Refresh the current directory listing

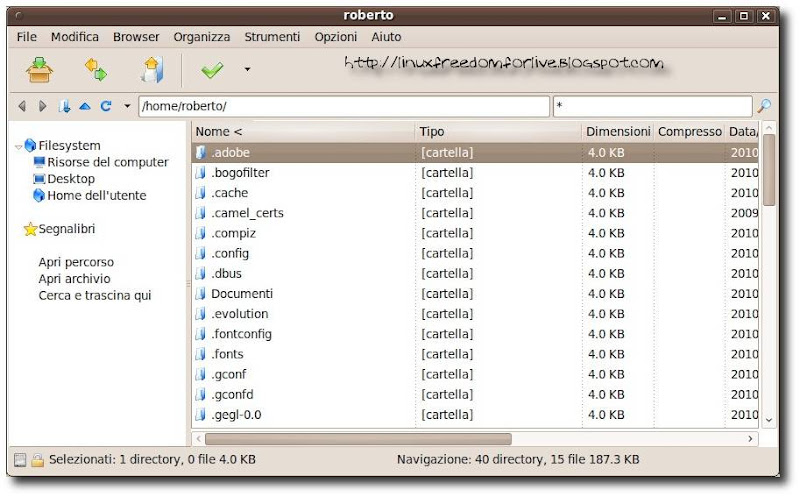click(x=106, y=106)
